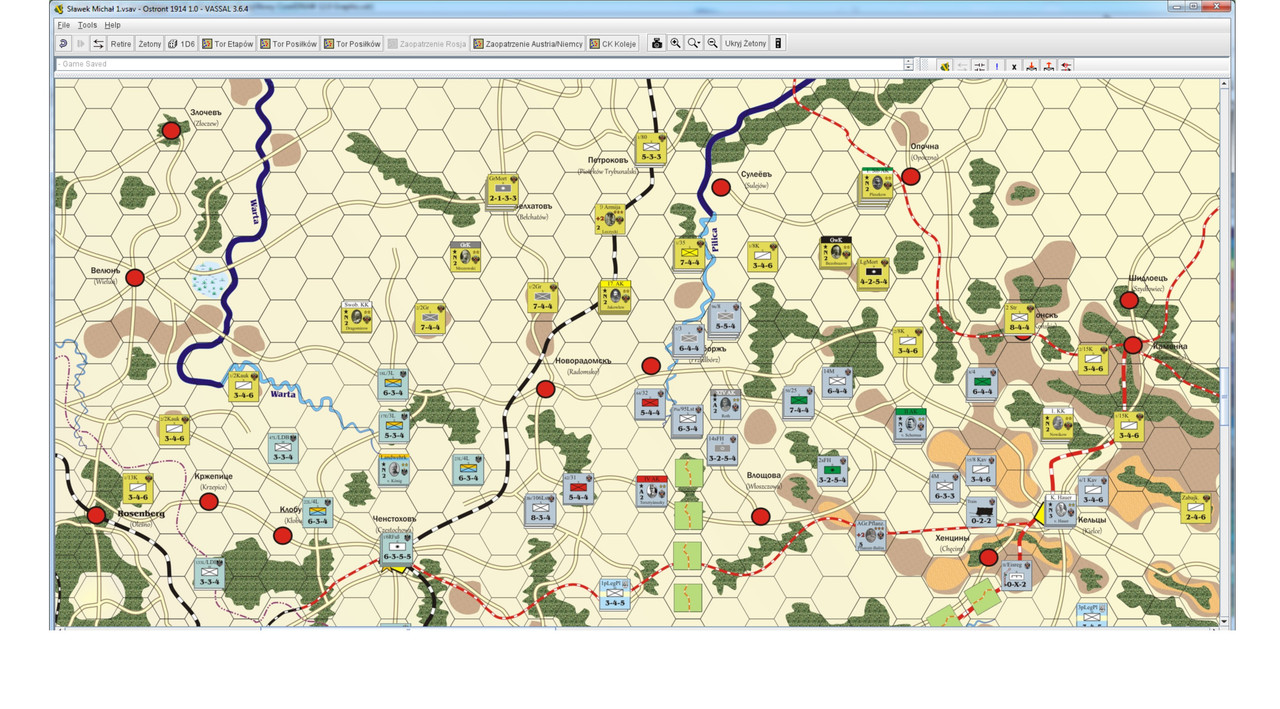1280x709 pixels.
Task: Select the red 64/32 5-4-4 counter
Action: point(650,403)
